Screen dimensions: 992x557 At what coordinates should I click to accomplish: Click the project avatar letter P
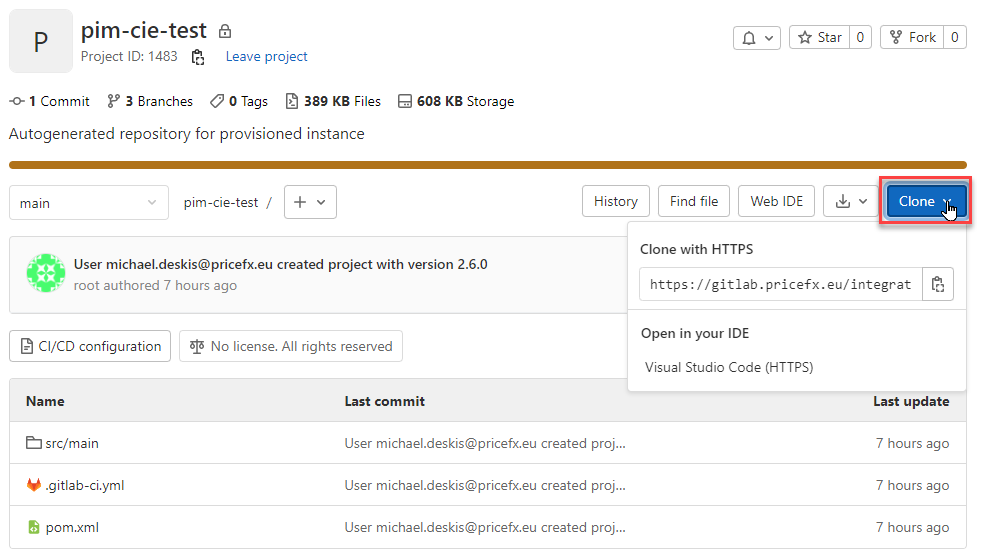40,41
